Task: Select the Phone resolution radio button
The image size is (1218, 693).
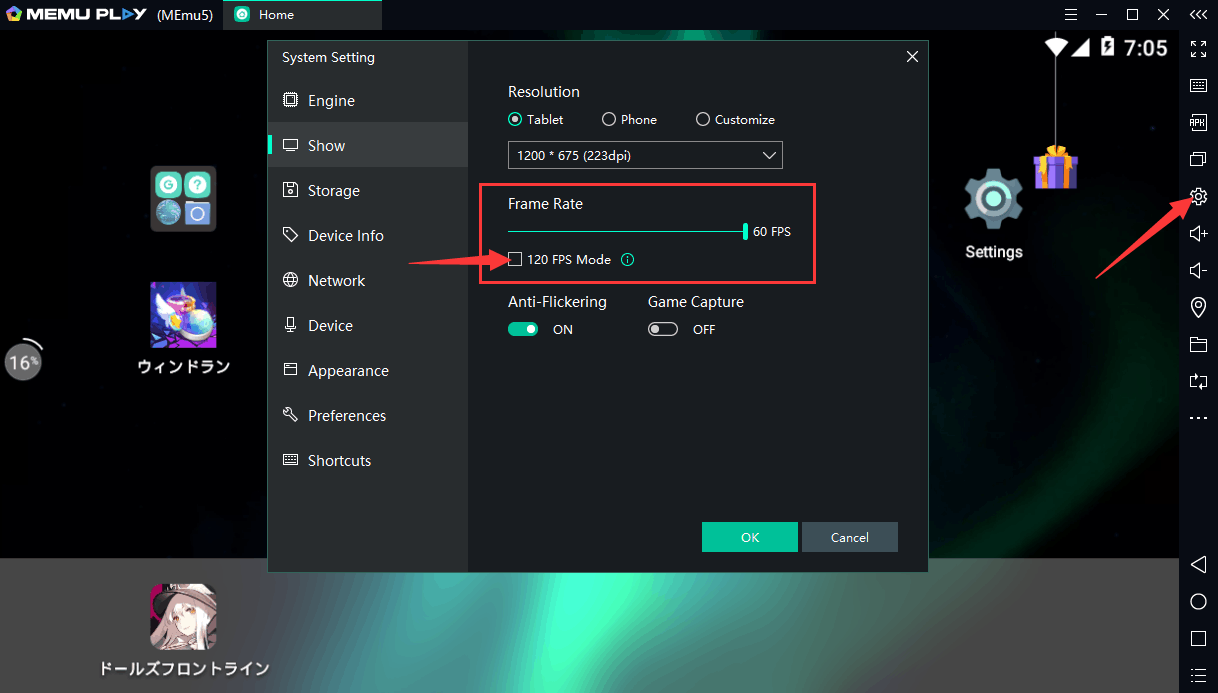Action: point(609,119)
